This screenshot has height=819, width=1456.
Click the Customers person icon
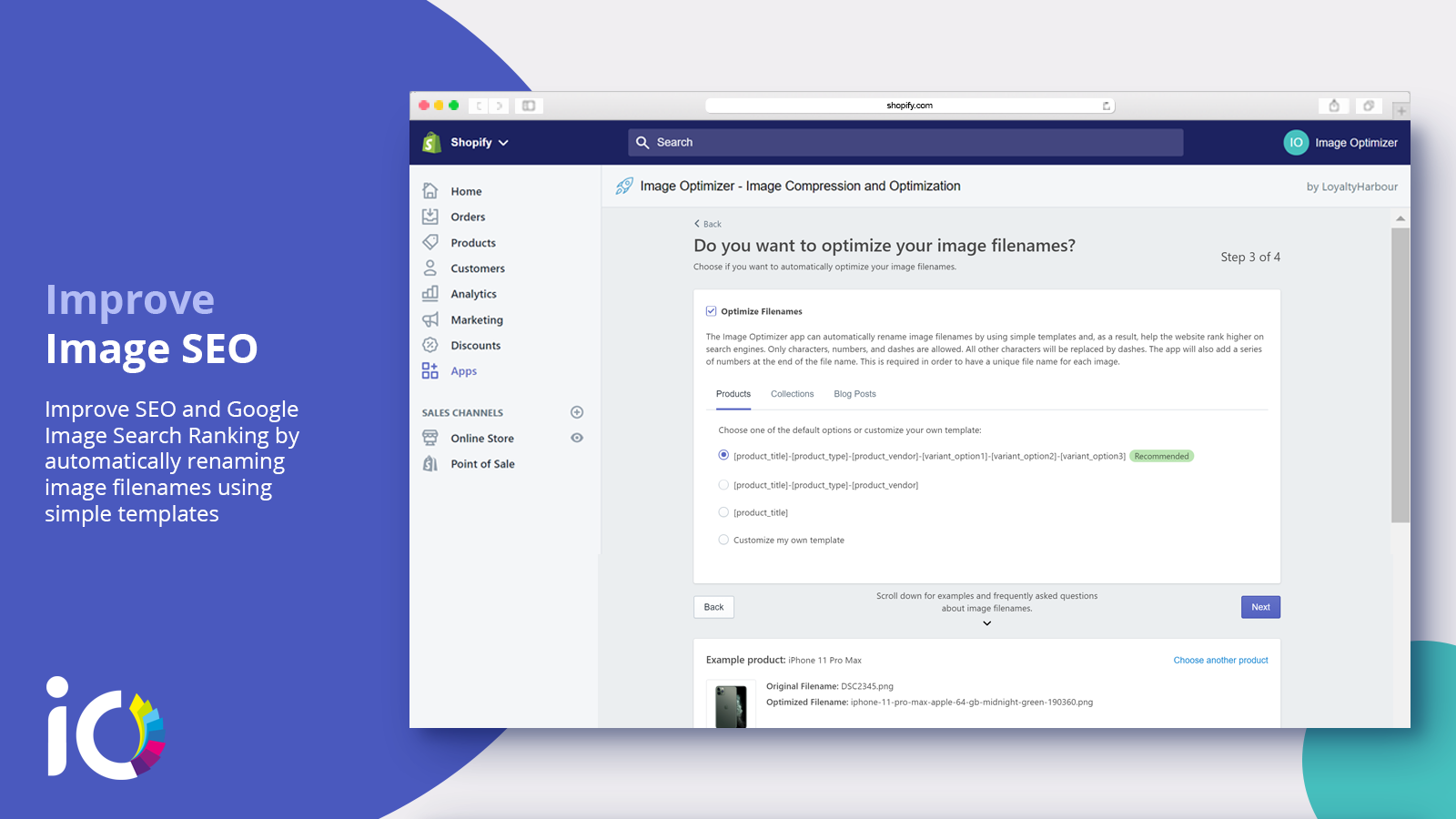pos(430,268)
